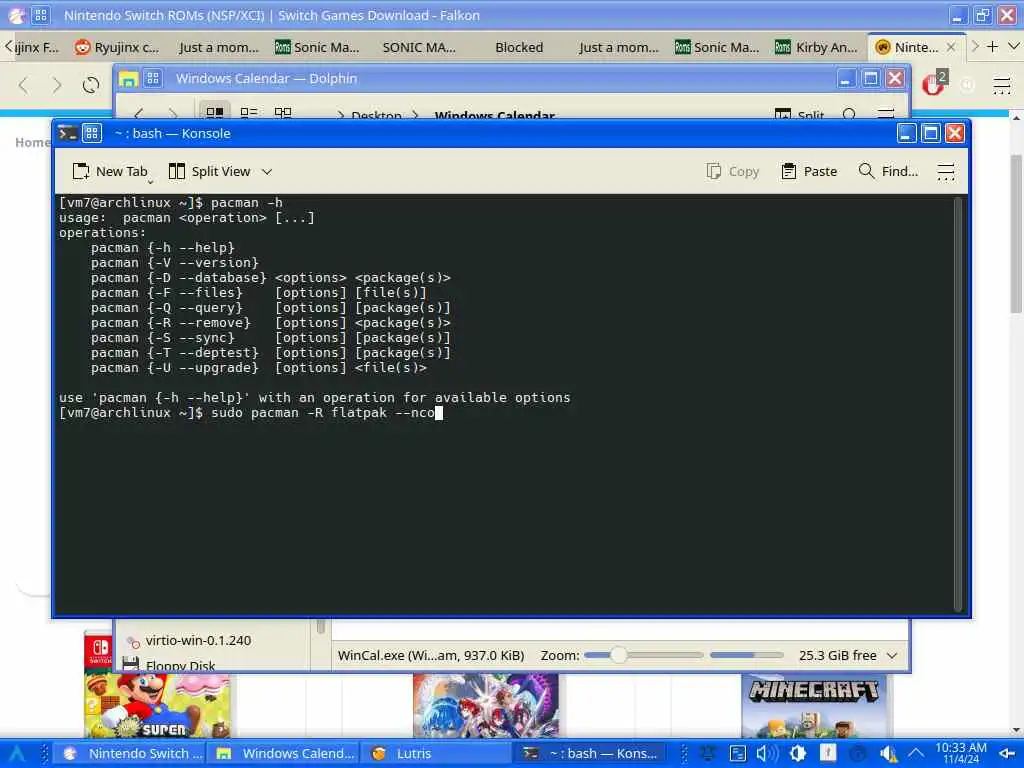Click Paste in Konsole toolbar
The image size is (1024, 768).
click(809, 171)
